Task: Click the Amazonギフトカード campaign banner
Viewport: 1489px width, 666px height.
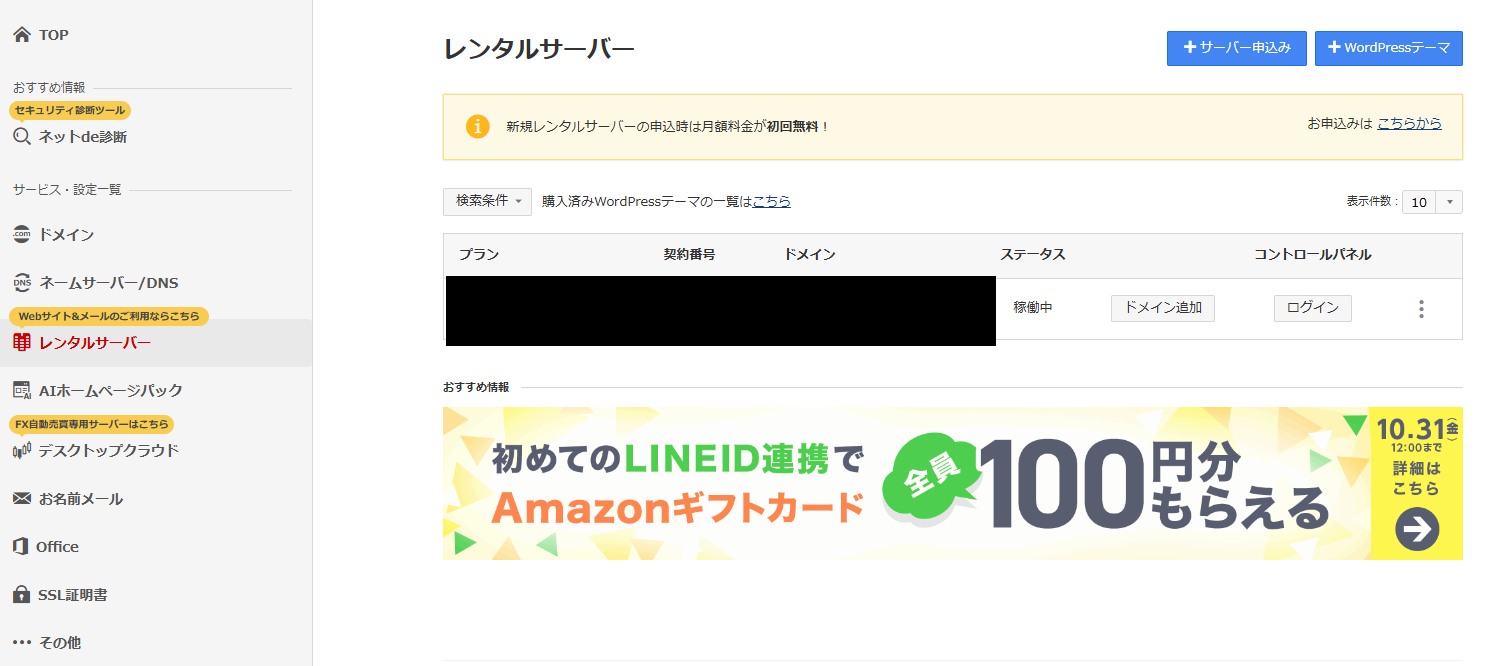Action: coord(952,483)
